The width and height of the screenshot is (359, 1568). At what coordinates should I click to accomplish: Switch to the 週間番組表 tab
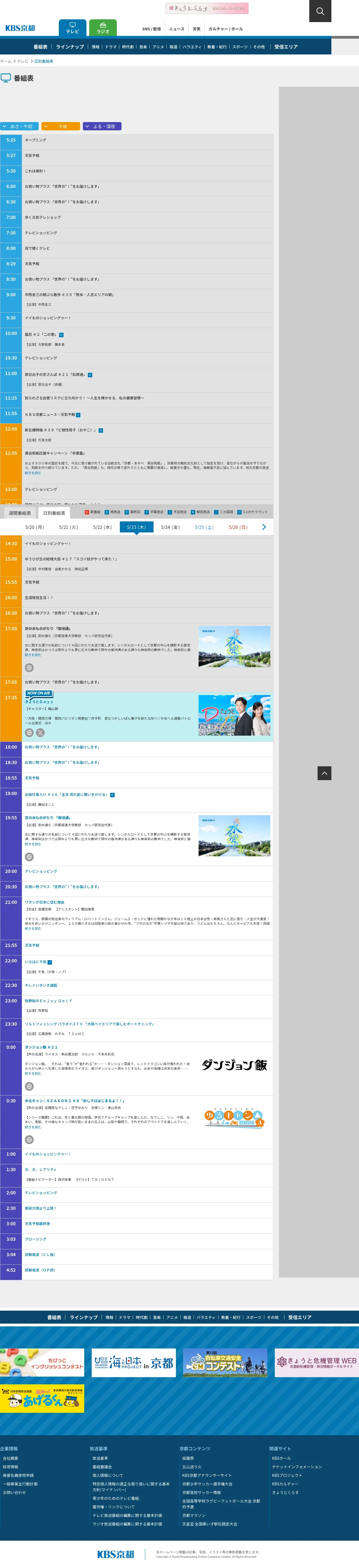click(x=20, y=513)
